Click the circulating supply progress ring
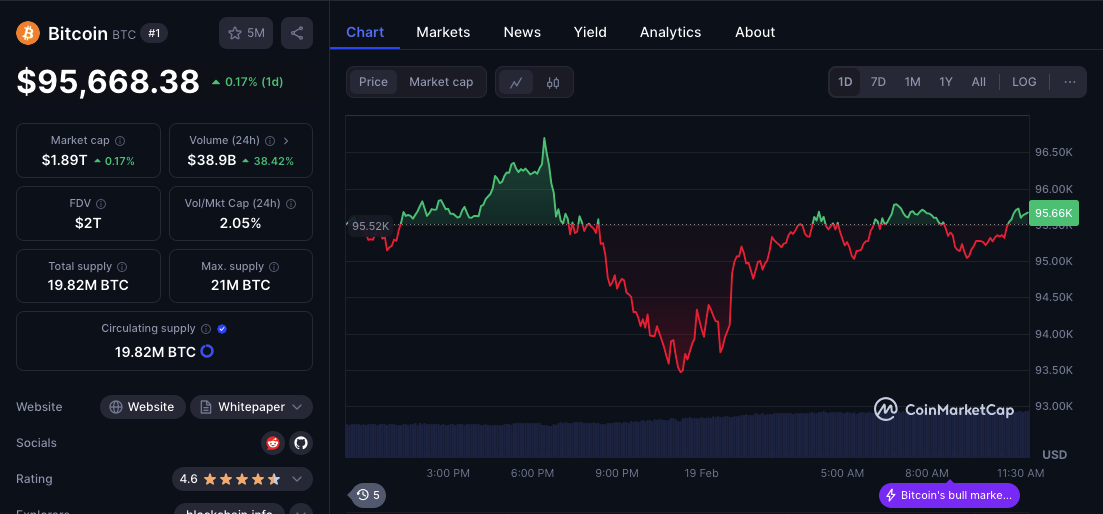 tap(207, 352)
